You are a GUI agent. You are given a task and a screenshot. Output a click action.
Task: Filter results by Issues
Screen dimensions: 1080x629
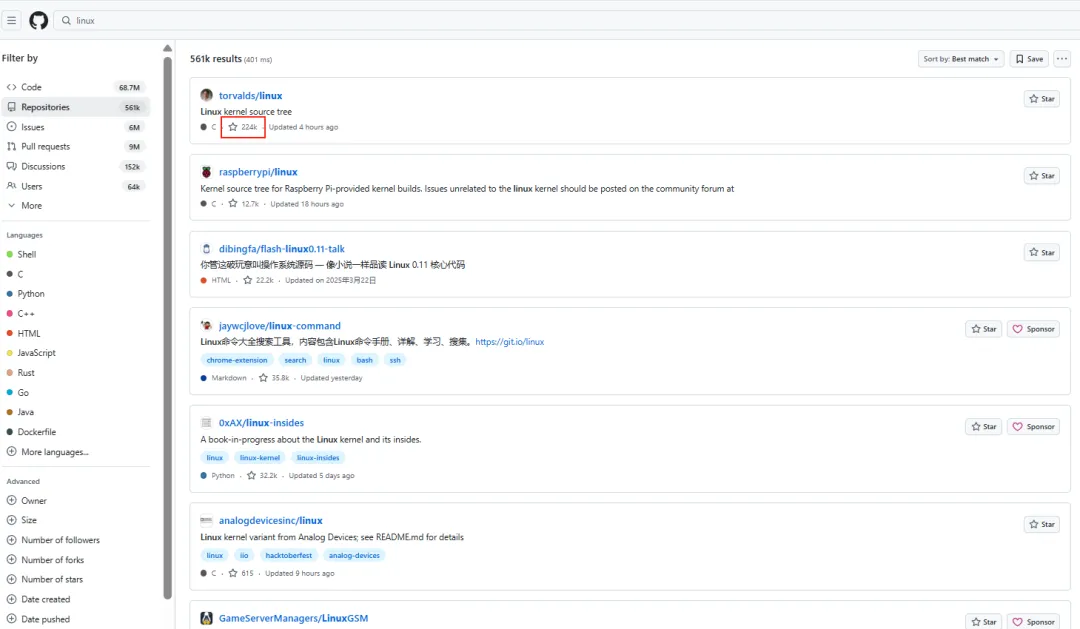[76, 127]
